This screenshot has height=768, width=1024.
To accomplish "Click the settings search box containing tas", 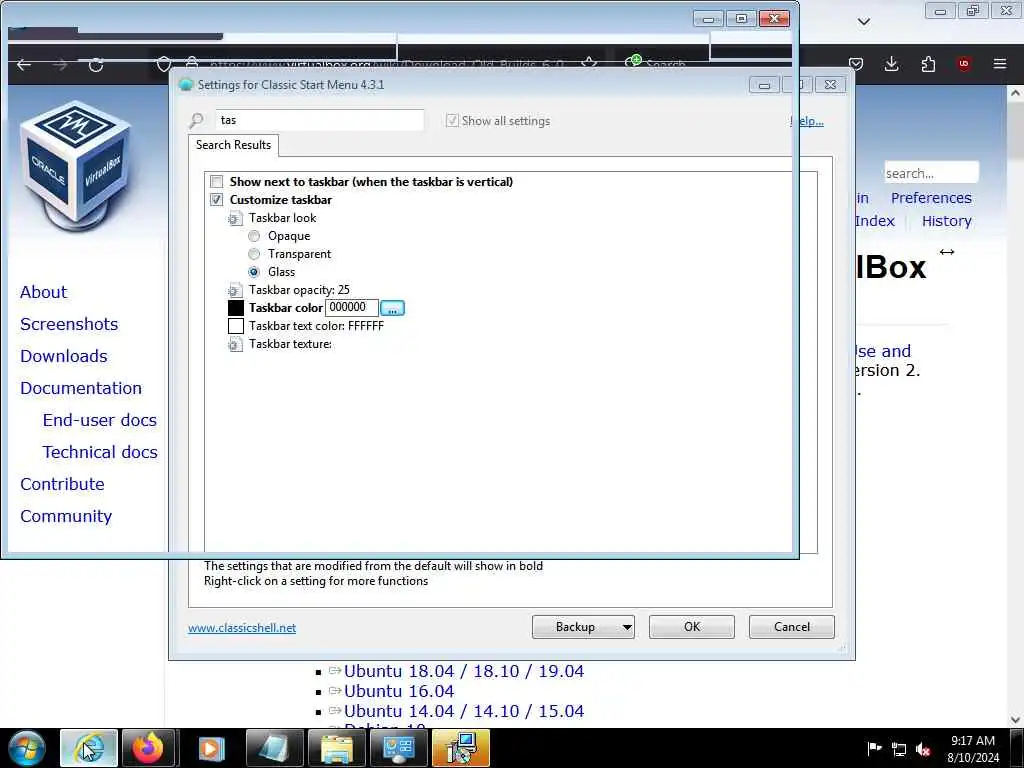I will pos(319,120).
